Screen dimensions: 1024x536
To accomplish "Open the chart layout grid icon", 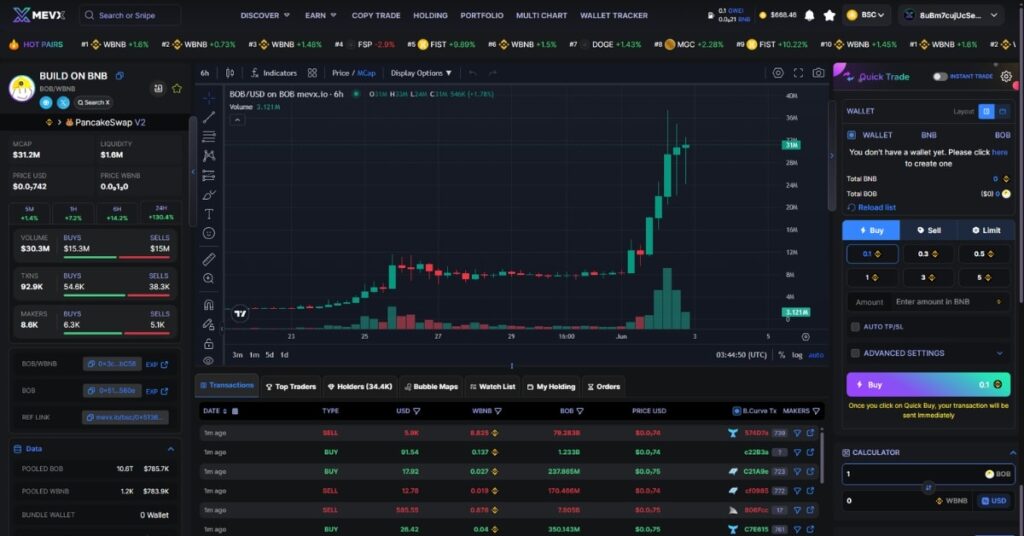I will (x=312, y=73).
